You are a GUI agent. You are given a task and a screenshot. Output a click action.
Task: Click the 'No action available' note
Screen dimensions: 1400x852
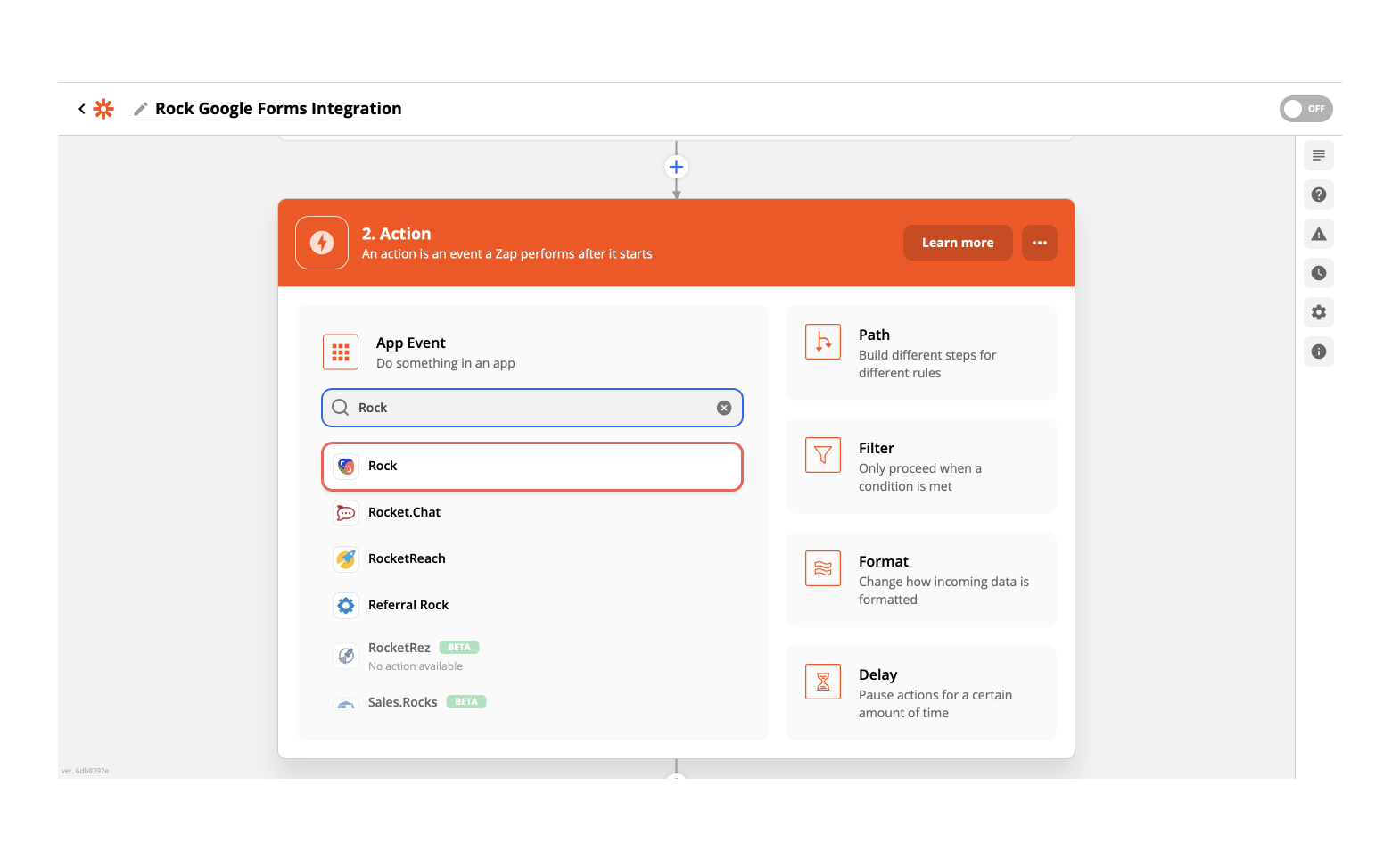point(416,666)
